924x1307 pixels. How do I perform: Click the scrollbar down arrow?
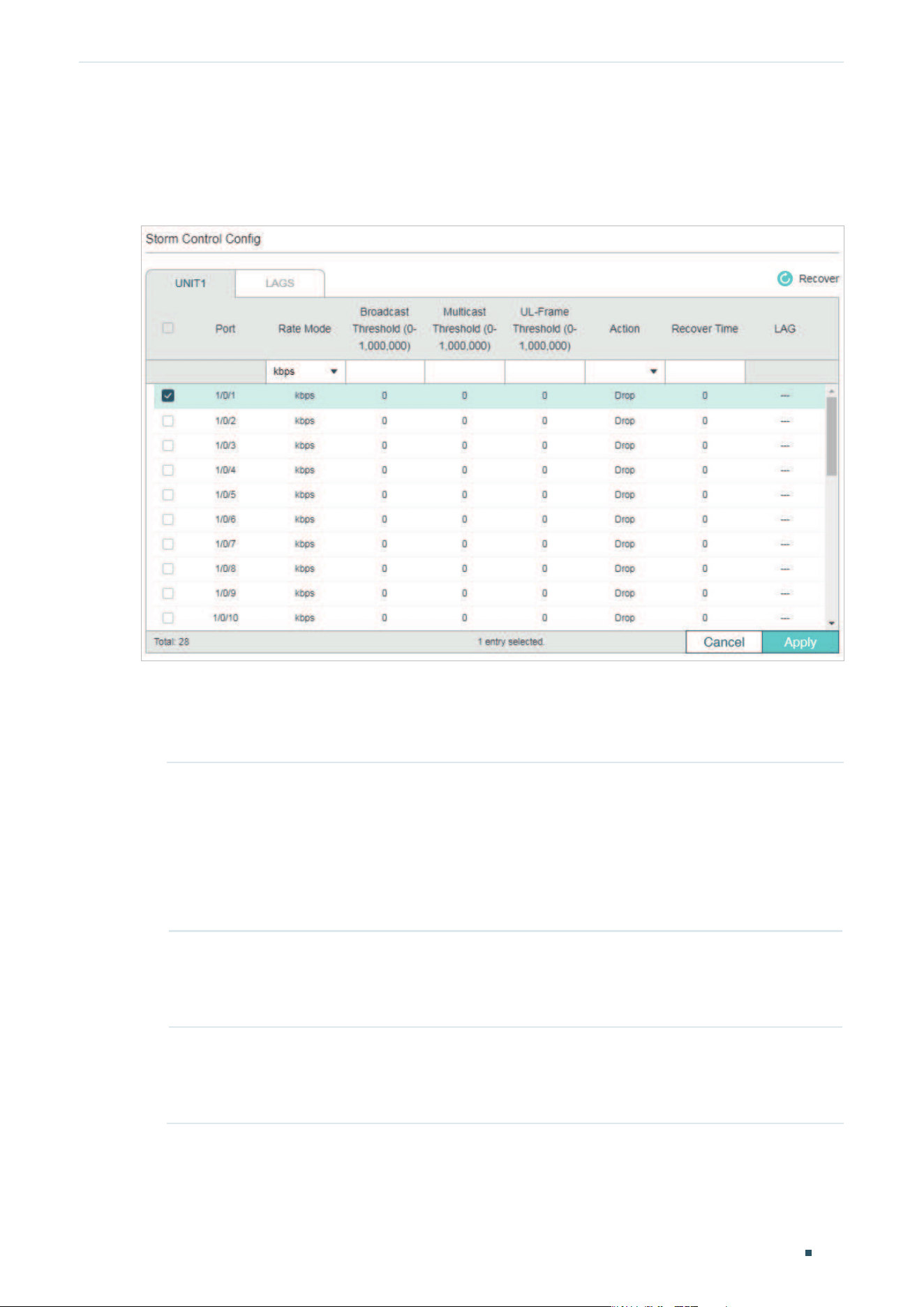click(x=831, y=623)
